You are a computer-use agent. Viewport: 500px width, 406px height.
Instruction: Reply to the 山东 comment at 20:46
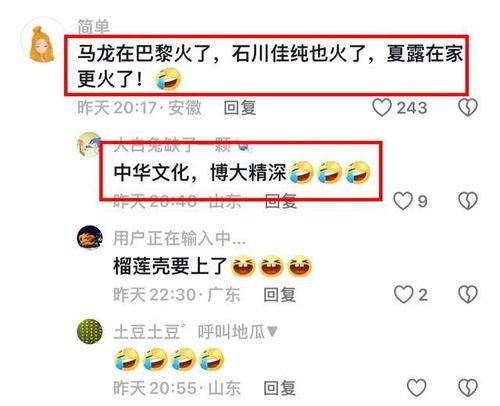tap(280, 201)
